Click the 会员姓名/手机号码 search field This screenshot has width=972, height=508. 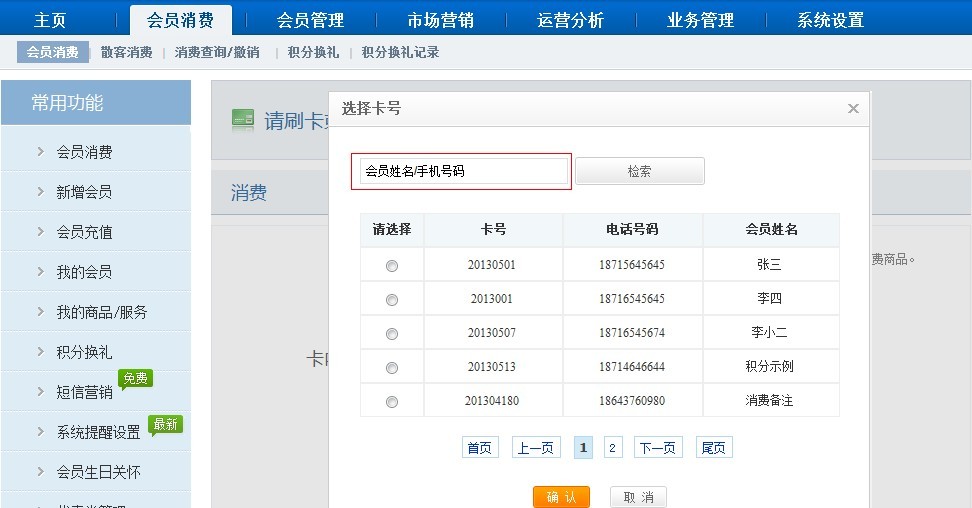(x=463, y=171)
